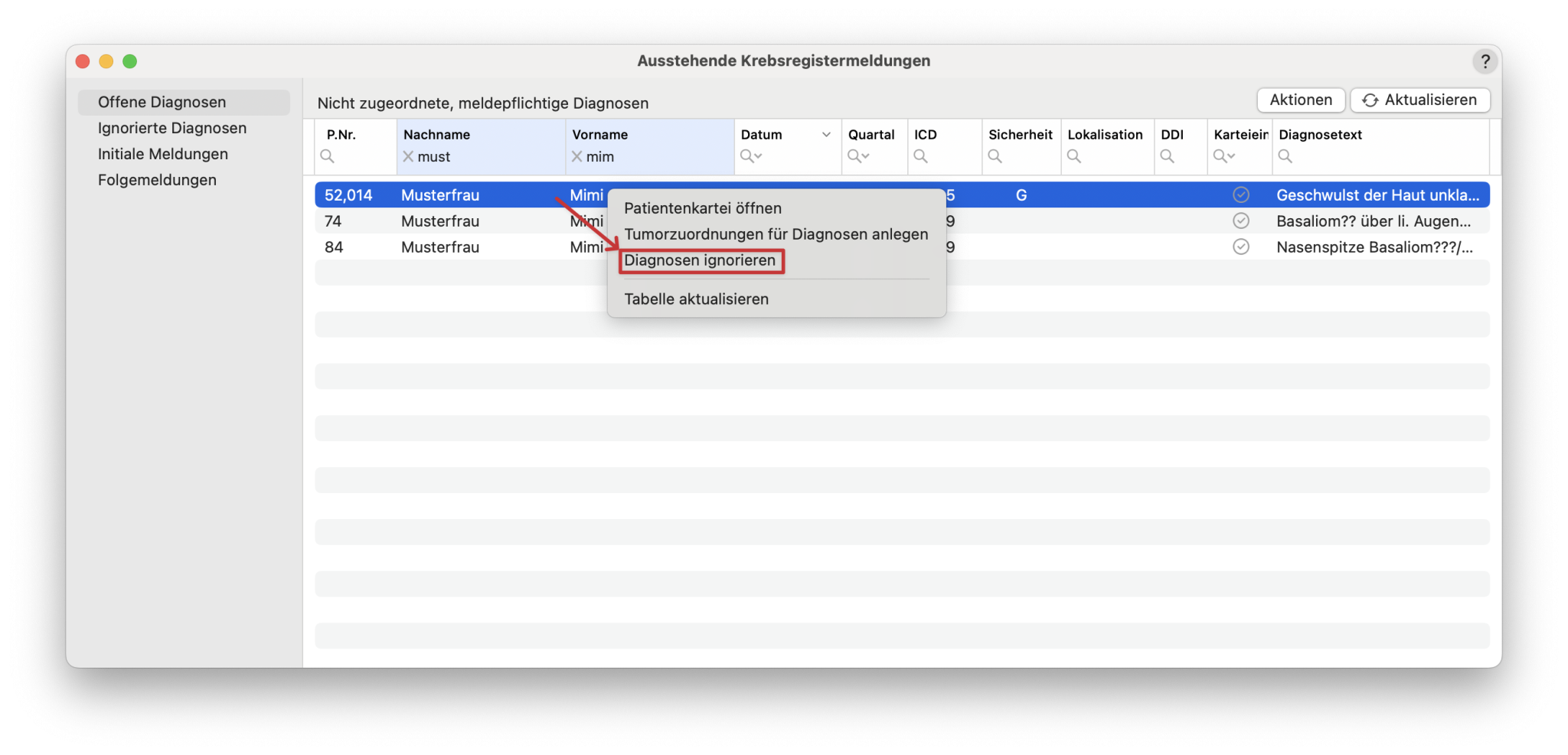Toggle the checkmark on the selected Musterfrau row
This screenshot has width=1568, height=755.
tap(1241, 194)
